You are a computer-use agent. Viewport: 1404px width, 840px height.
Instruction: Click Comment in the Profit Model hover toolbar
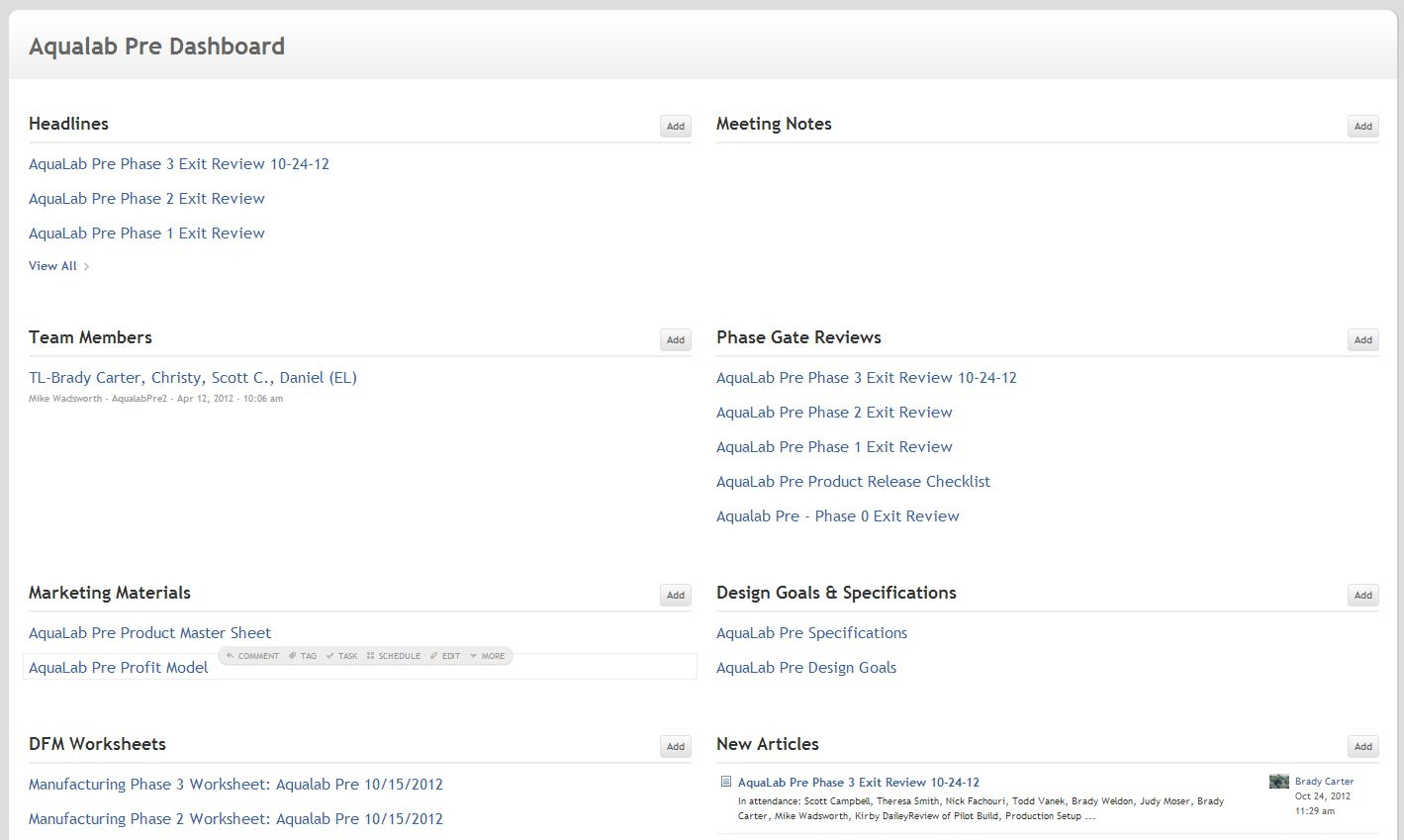252,656
